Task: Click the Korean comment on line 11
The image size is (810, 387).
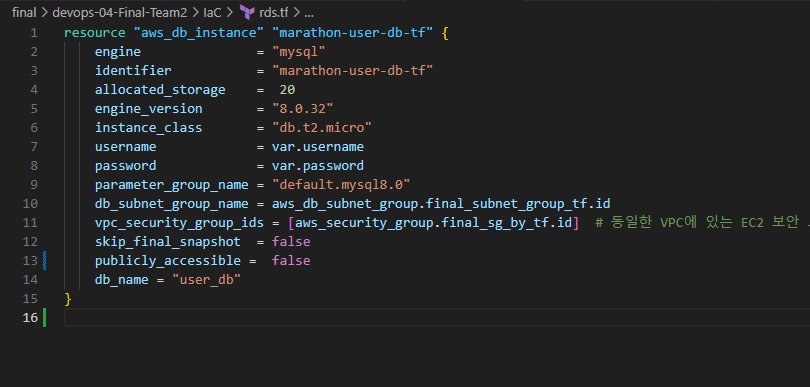Action: pos(703,223)
